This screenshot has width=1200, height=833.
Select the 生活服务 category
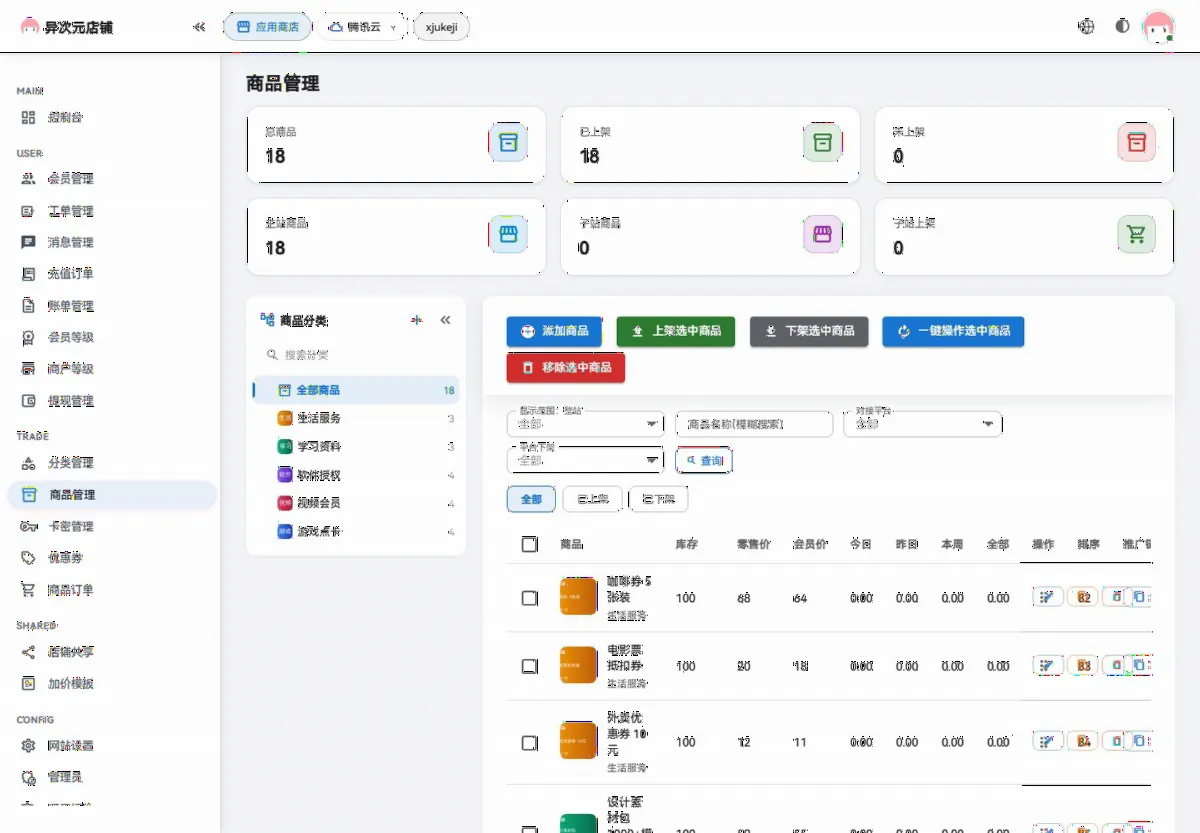point(356,418)
